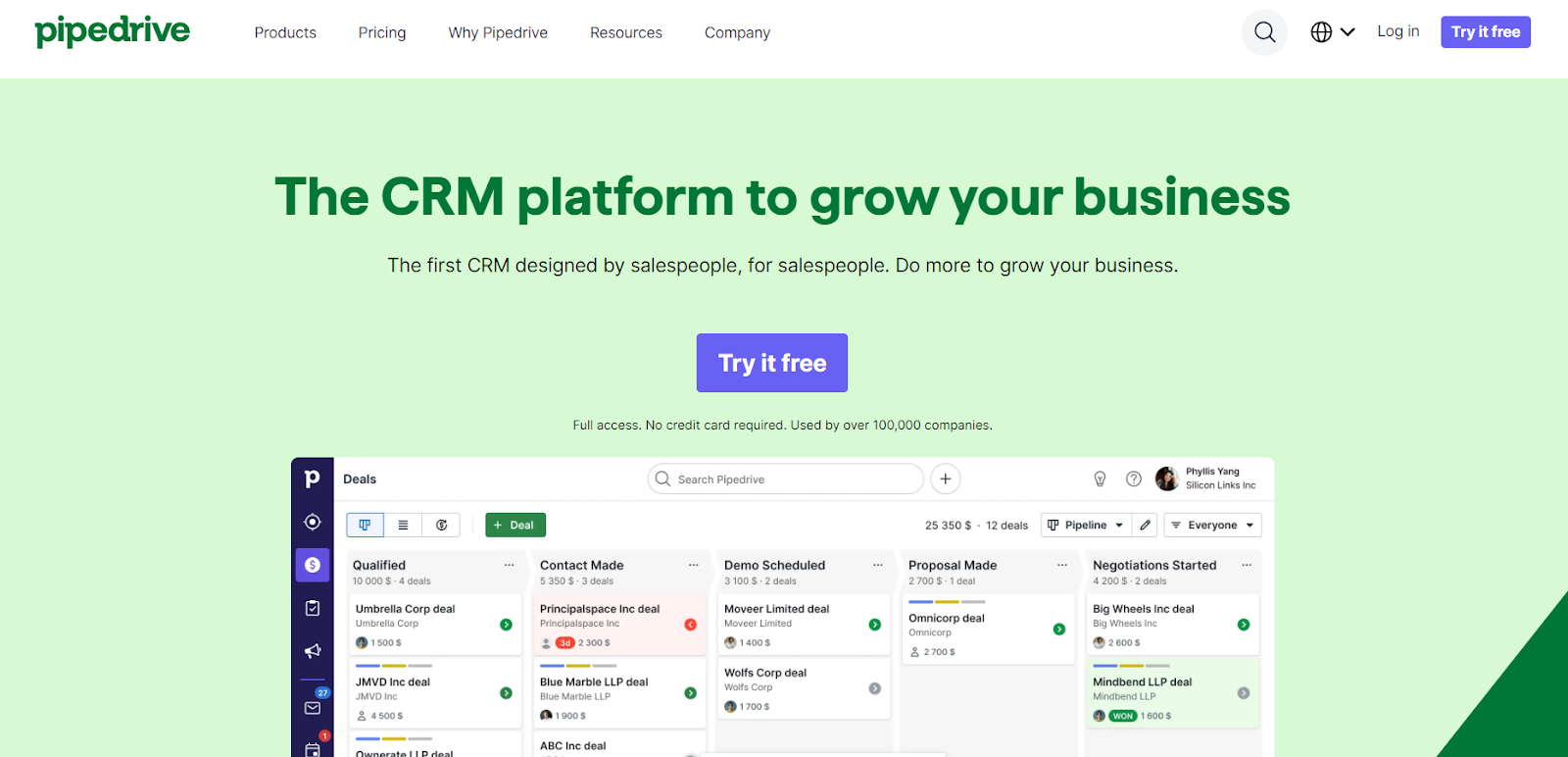Open Phyllis Yang profile avatar
Image resolution: width=1568 pixels, height=757 pixels.
1167,479
